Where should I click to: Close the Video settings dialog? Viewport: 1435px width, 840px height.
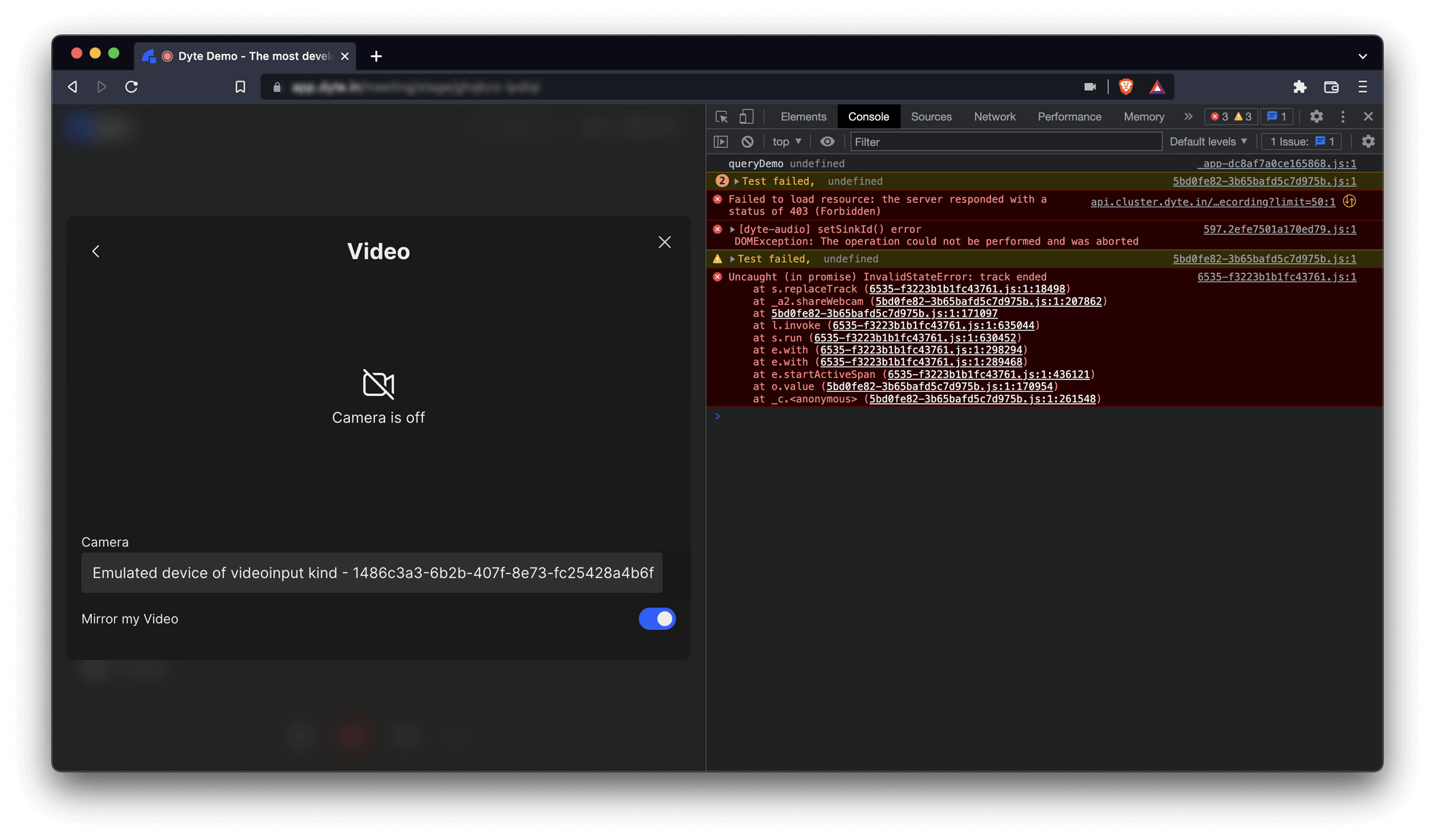(664, 242)
